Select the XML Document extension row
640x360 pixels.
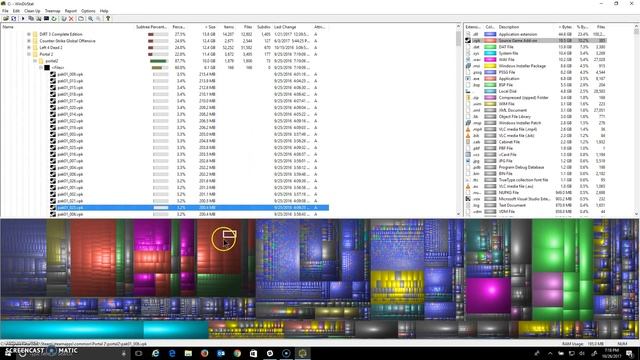(x=536, y=110)
